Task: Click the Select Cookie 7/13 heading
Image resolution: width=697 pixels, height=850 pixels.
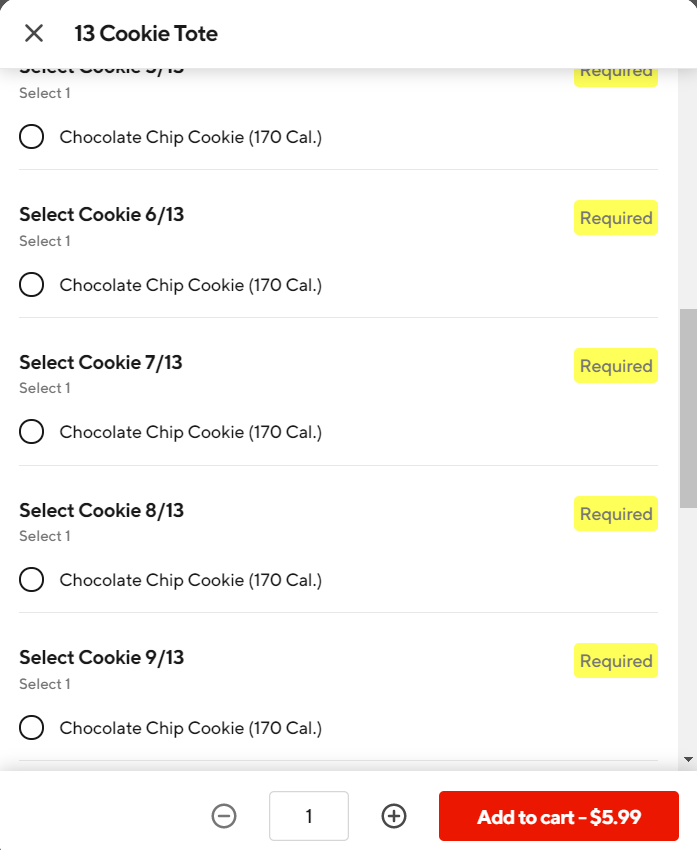Action: coord(101,362)
